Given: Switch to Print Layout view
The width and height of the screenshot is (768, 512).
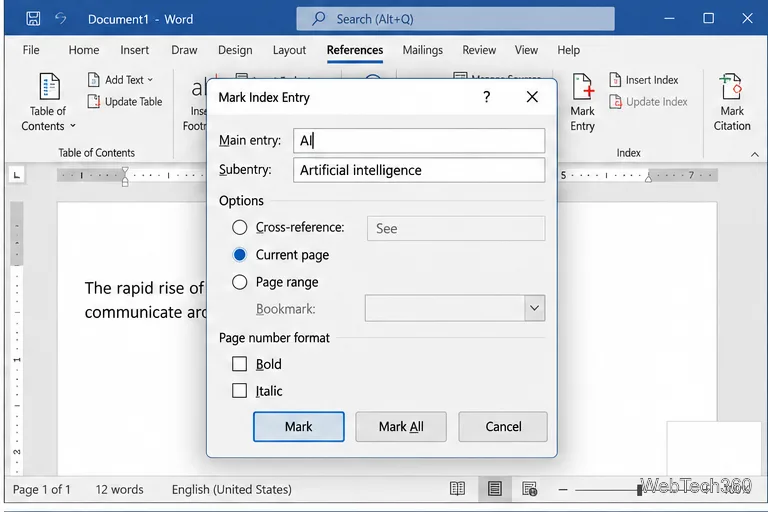Looking at the screenshot, I should (495, 488).
